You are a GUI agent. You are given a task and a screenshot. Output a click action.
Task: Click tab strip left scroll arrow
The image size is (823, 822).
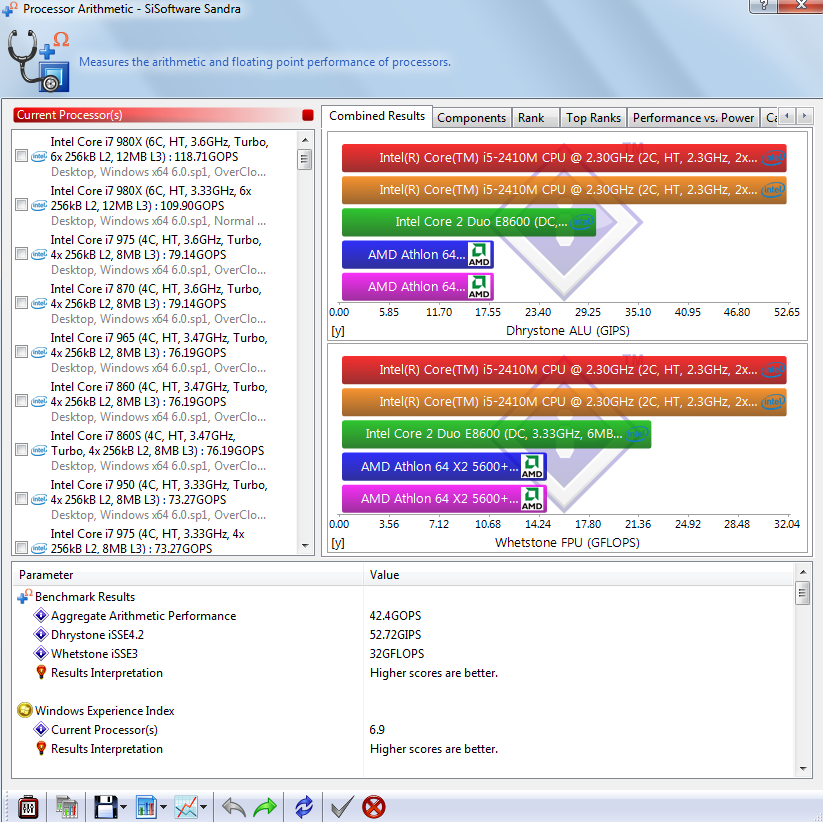point(787,116)
